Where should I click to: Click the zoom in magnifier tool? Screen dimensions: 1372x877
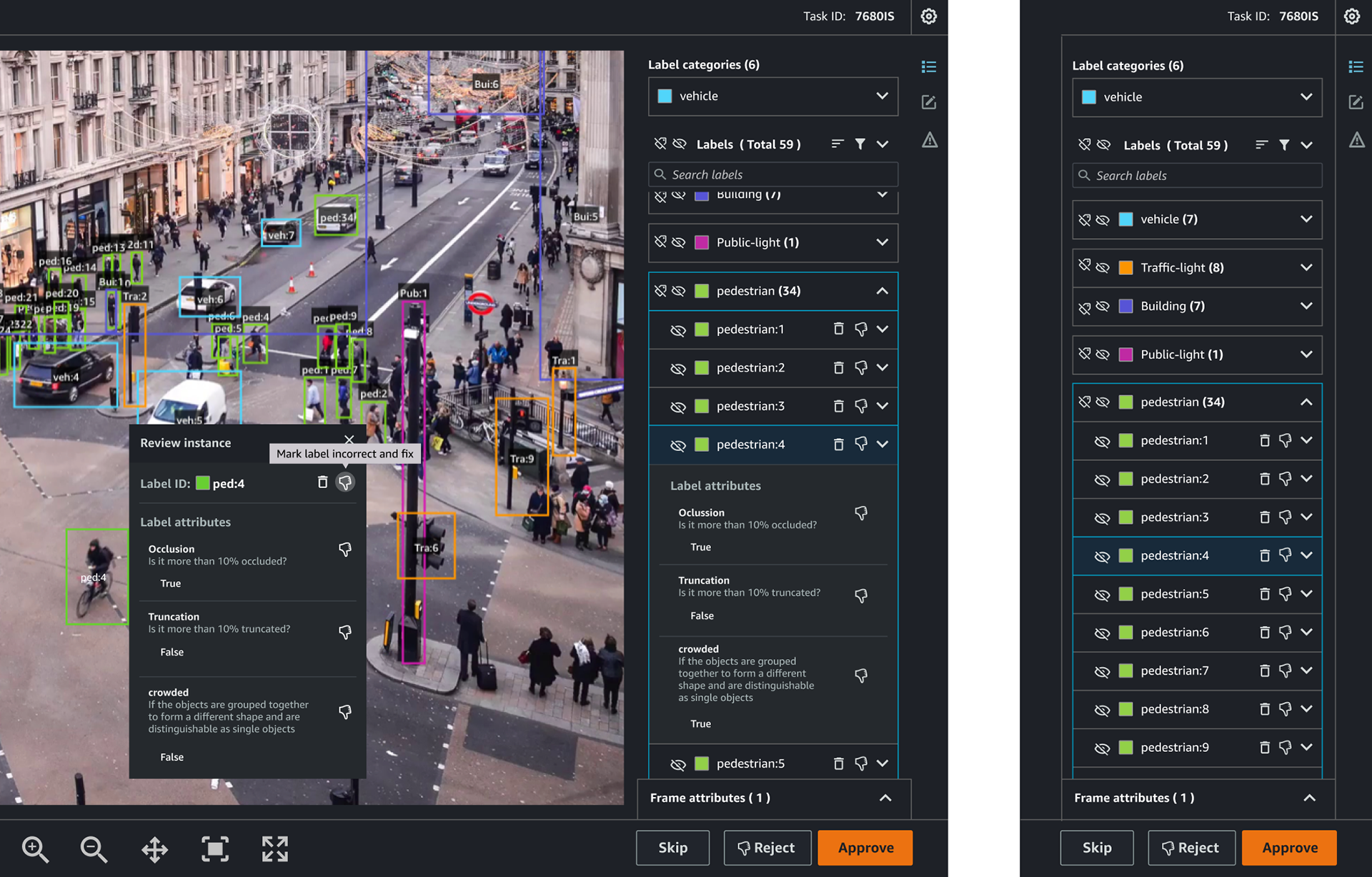point(34,848)
